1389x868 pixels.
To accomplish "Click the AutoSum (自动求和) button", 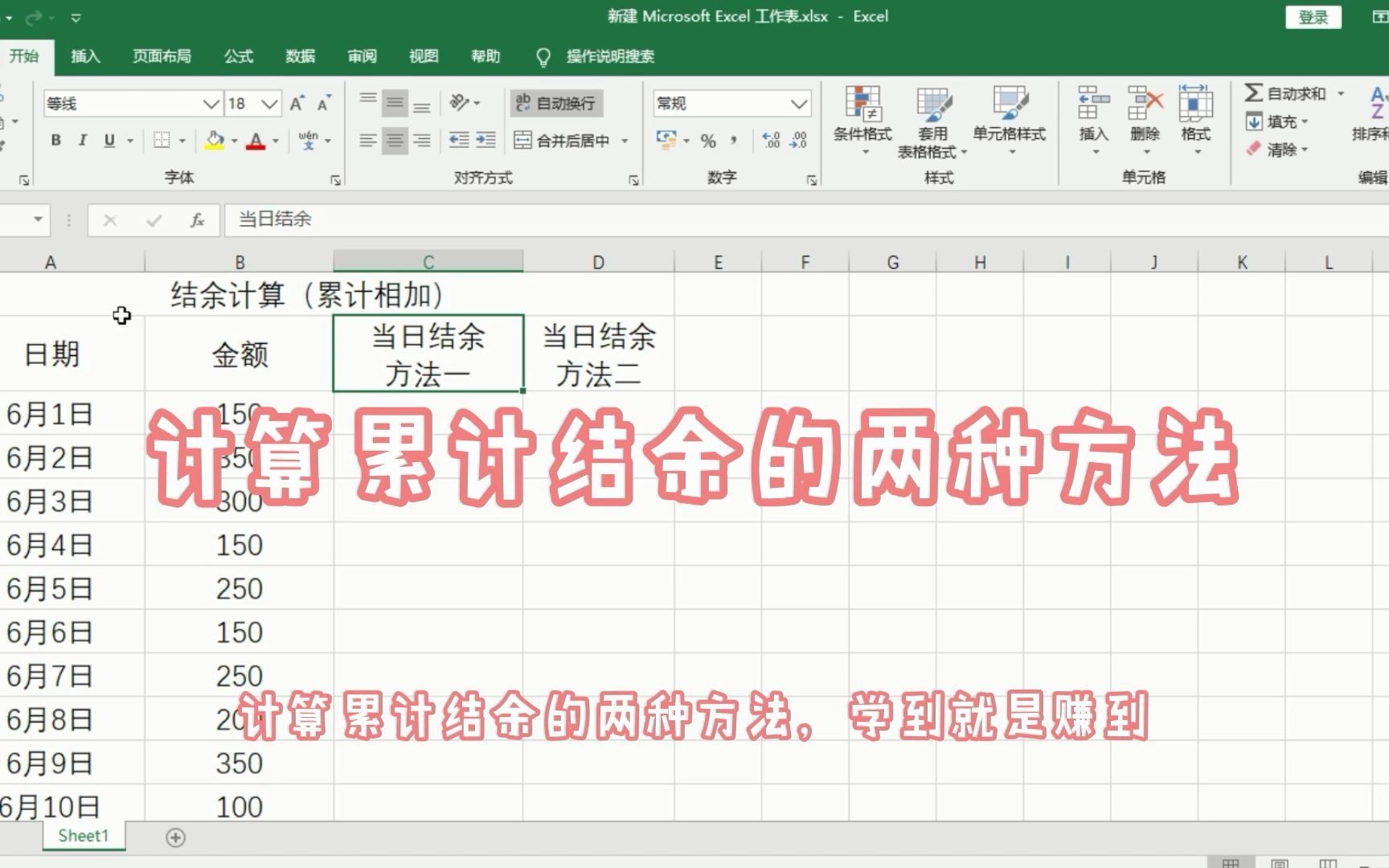I will click(x=1286, y=93).
